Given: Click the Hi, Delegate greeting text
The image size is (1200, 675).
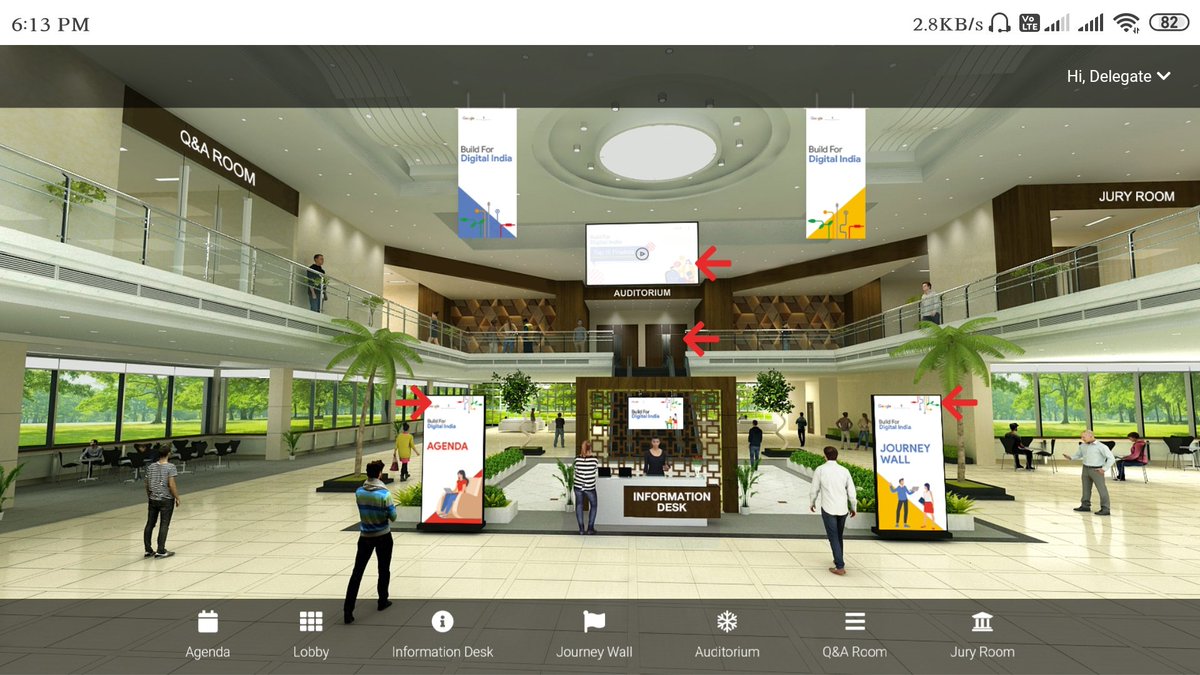Looking at the screenshot, I should point(1109,76).
